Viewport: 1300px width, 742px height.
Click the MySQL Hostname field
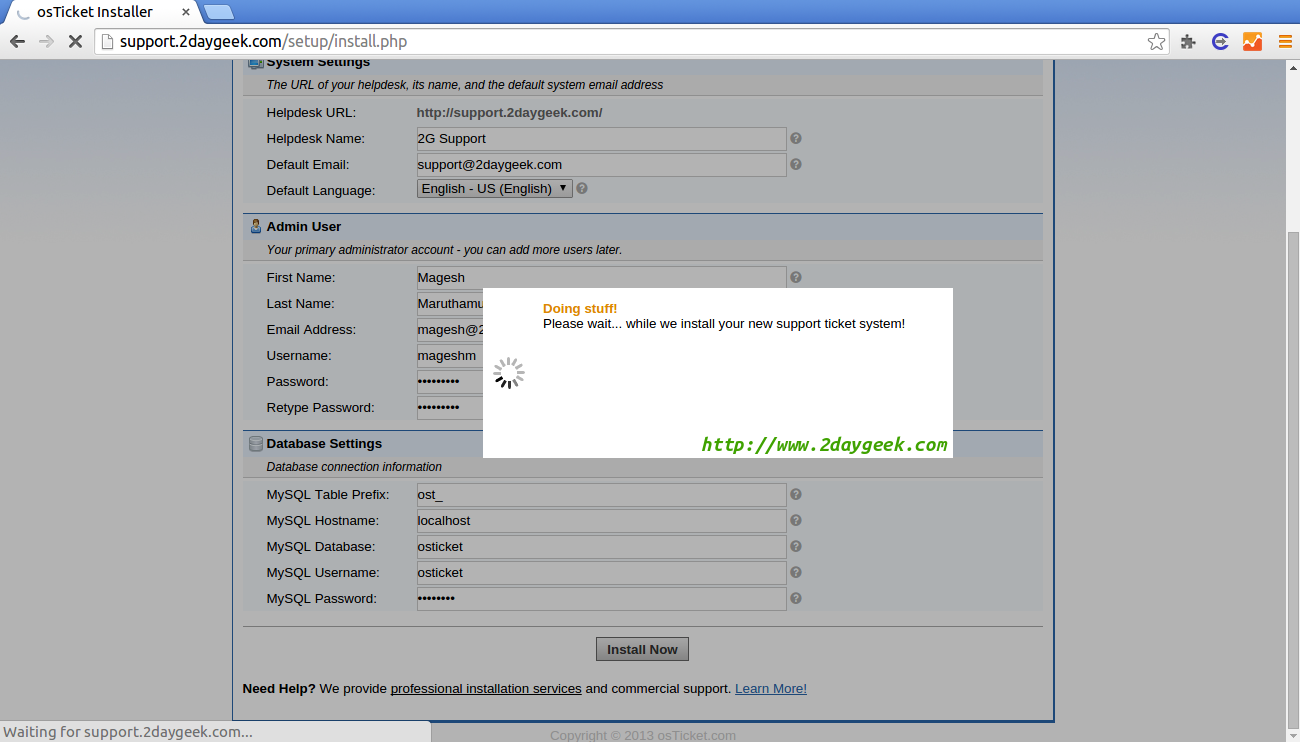click(x=602, y=521)
